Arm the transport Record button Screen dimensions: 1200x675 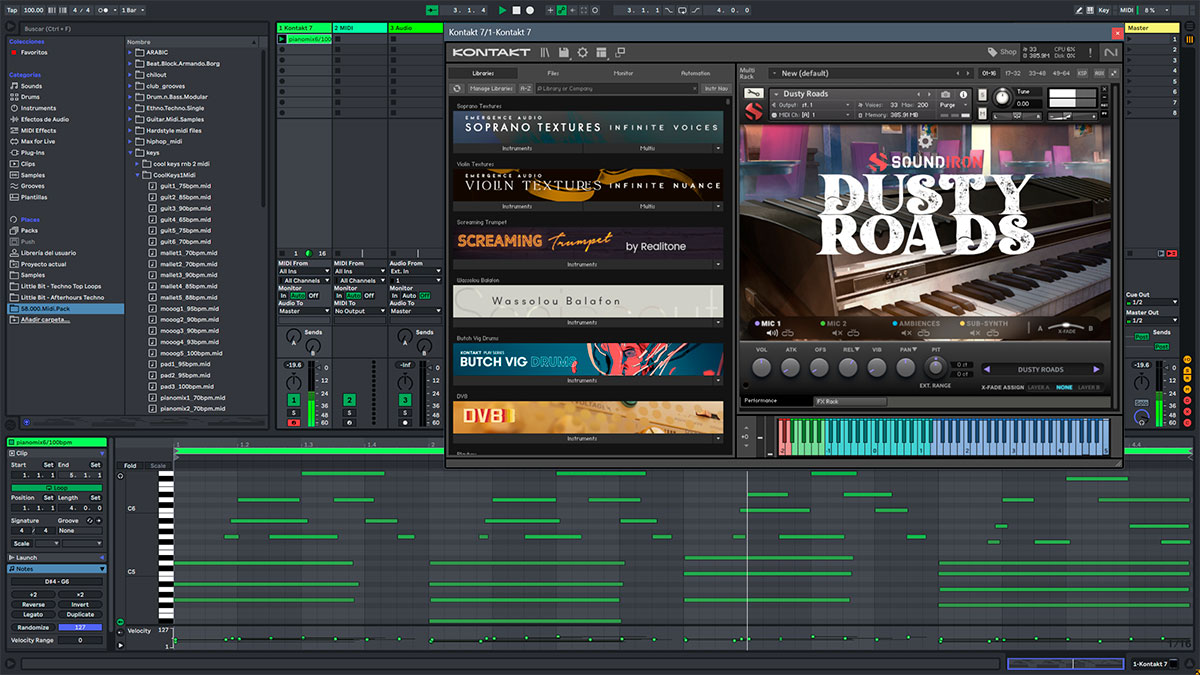530,10
